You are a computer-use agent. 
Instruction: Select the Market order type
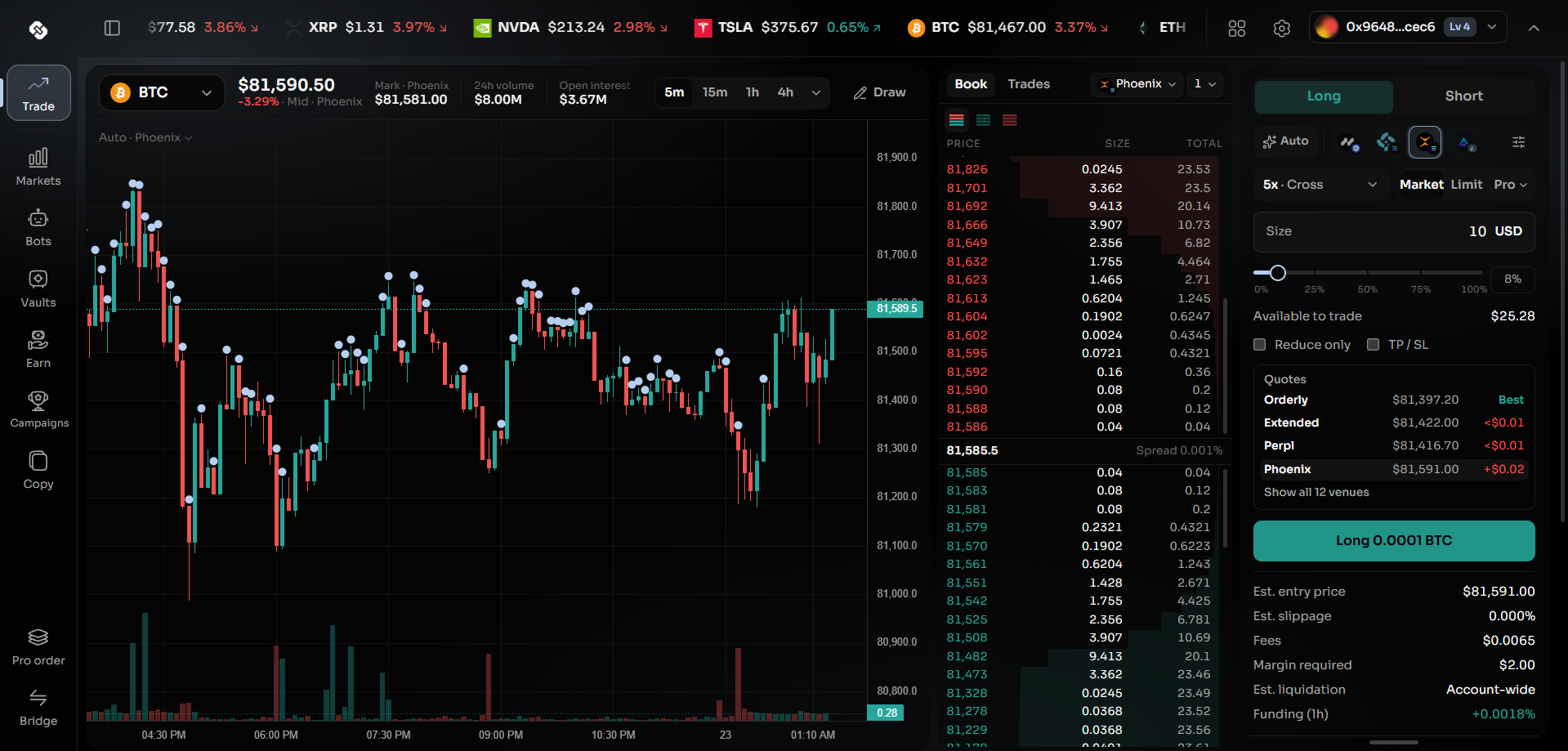1422,185
